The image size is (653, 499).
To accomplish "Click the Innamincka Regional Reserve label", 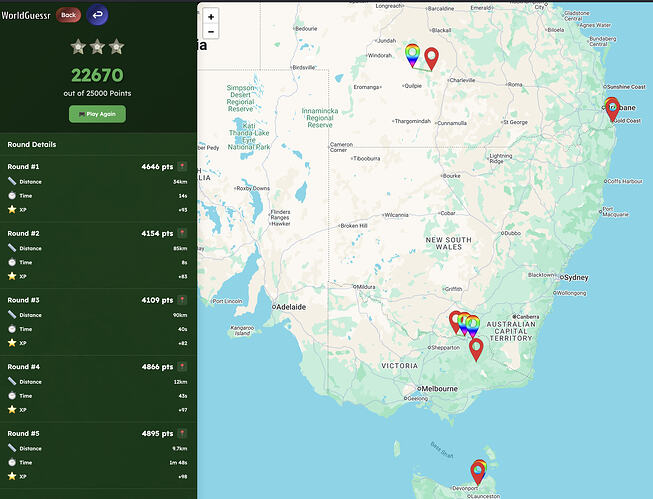I will click(320, 118).
